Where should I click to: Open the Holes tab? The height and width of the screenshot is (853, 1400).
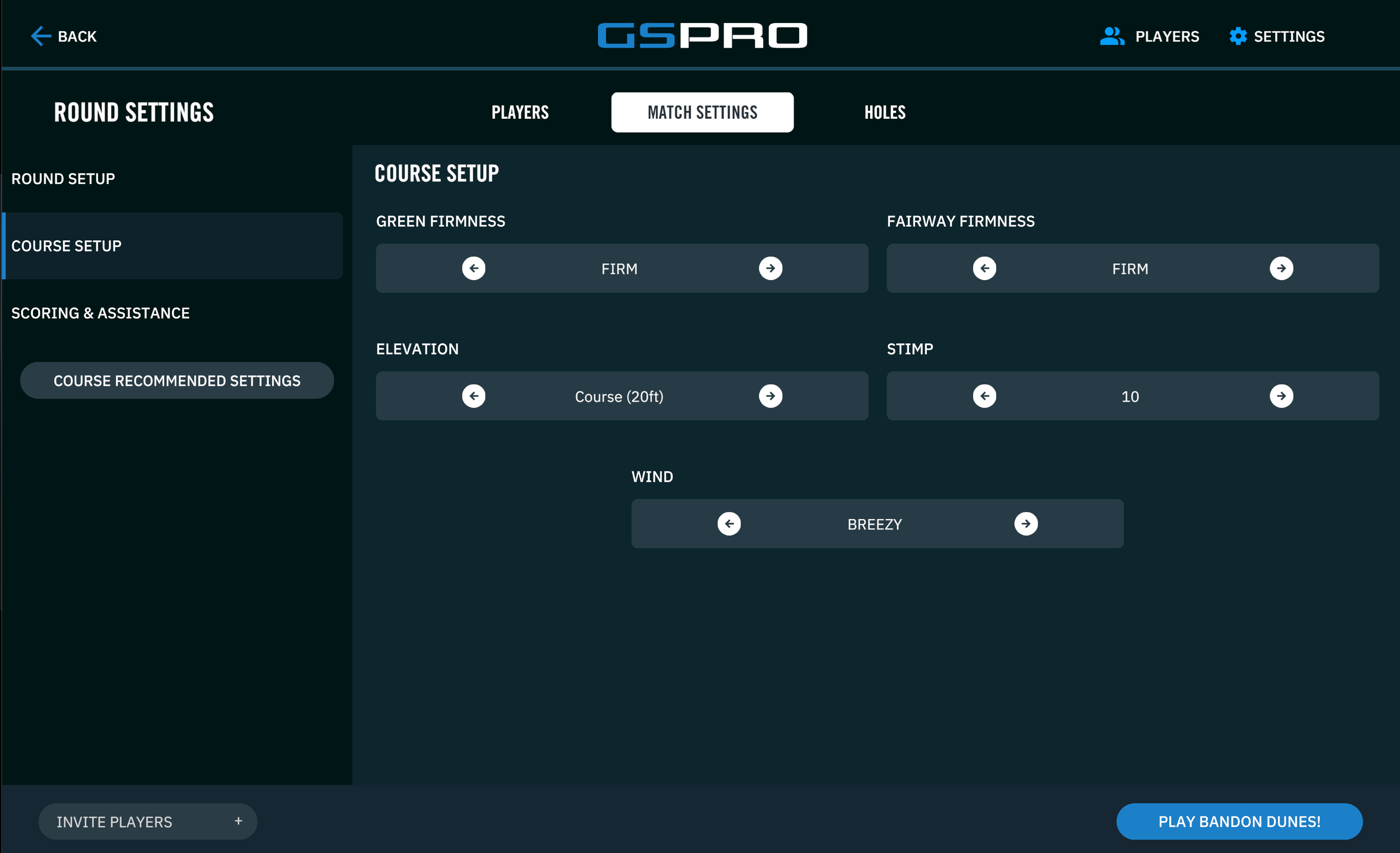(x=885, y=112)
